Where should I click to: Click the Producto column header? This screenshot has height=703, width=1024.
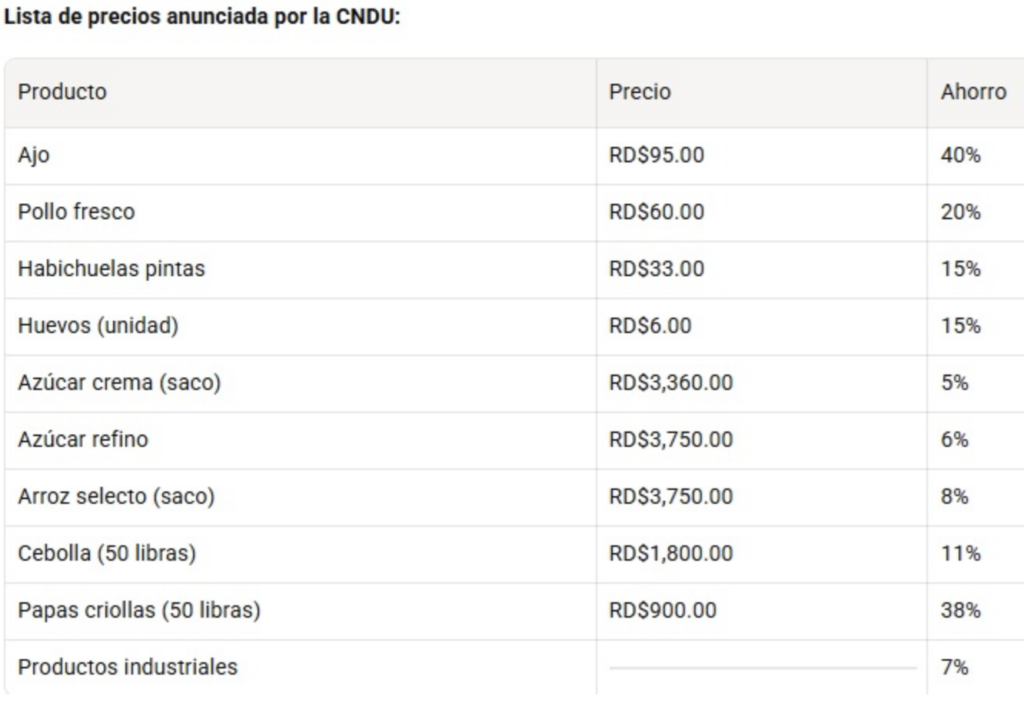(x=62, y=92)
